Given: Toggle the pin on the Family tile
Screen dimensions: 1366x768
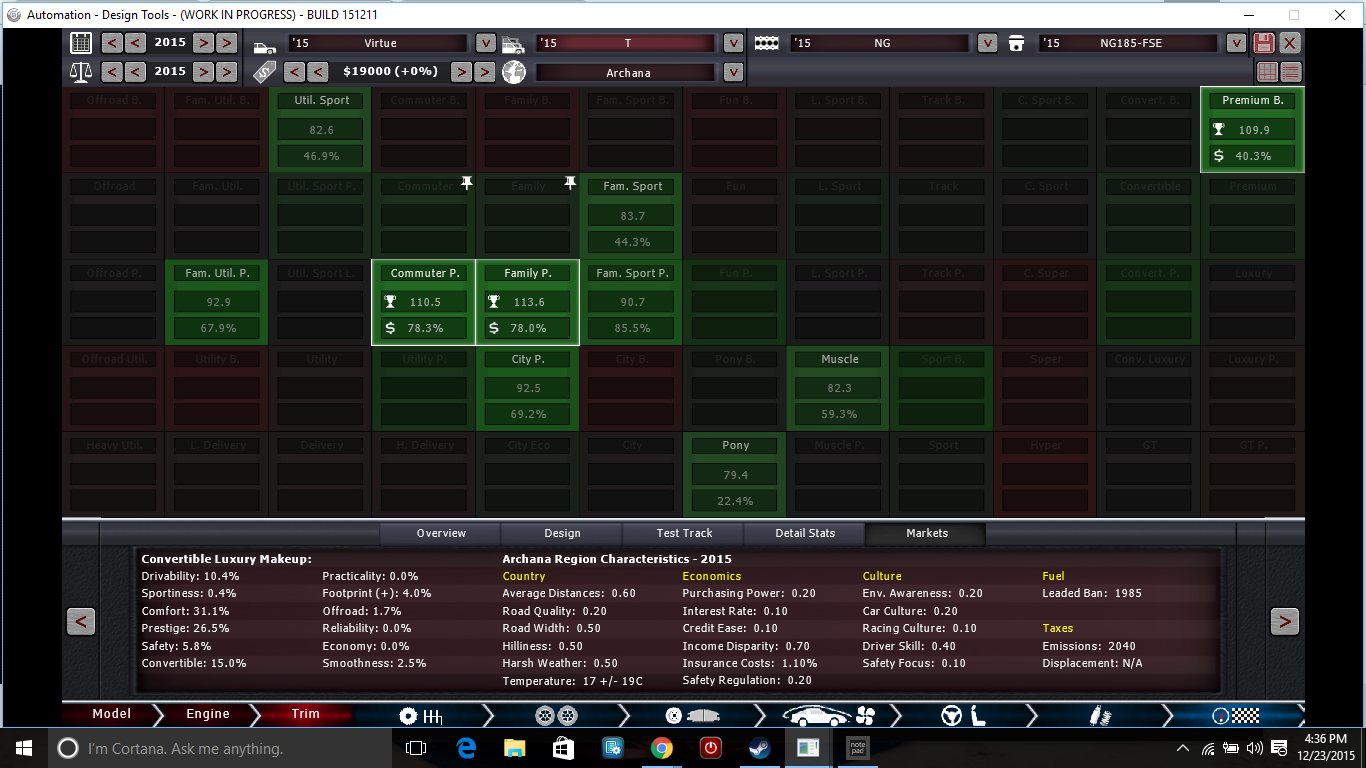Looking at the screenshot, I should click(570, 183).
